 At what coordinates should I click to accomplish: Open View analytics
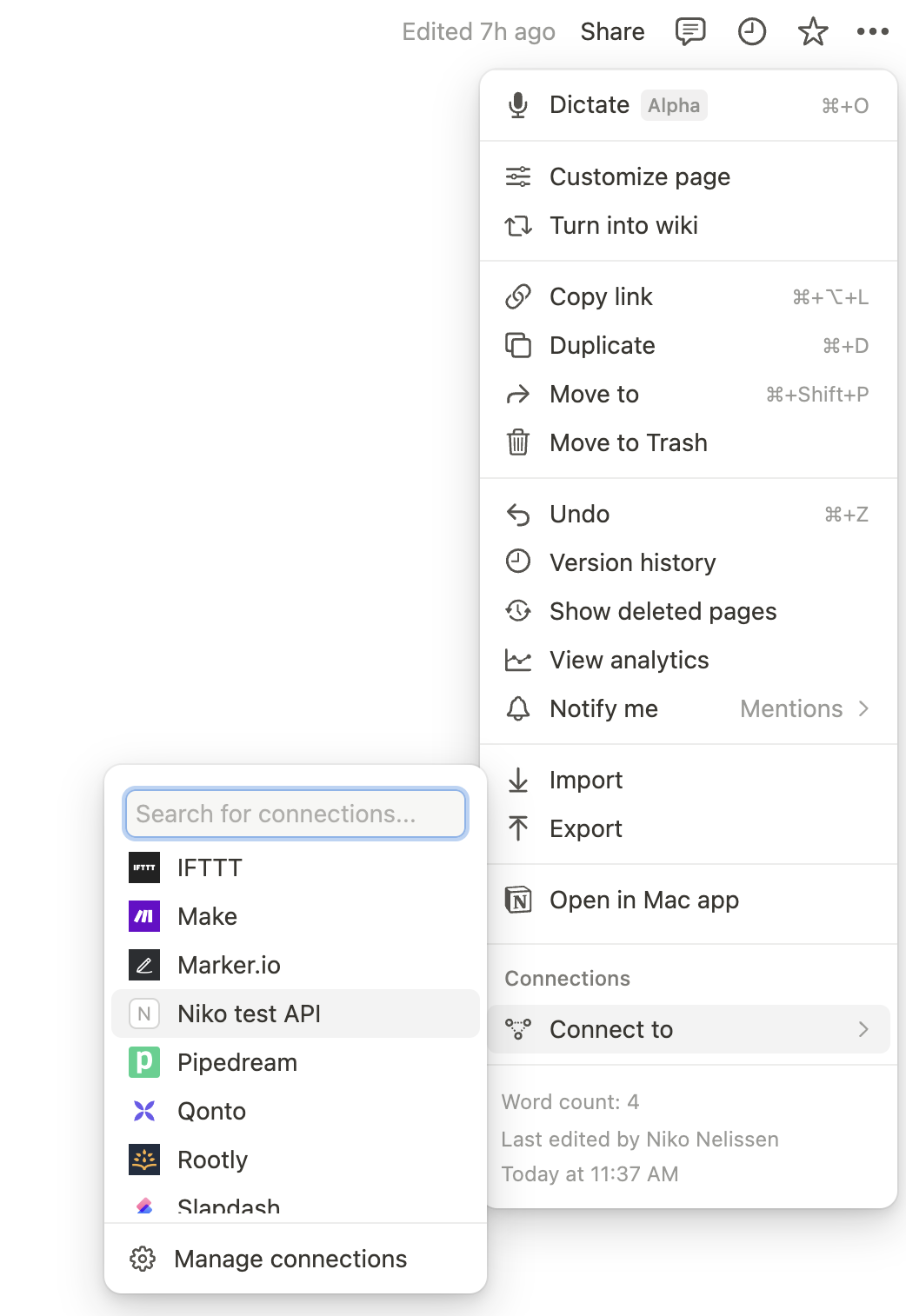point(689,660)
